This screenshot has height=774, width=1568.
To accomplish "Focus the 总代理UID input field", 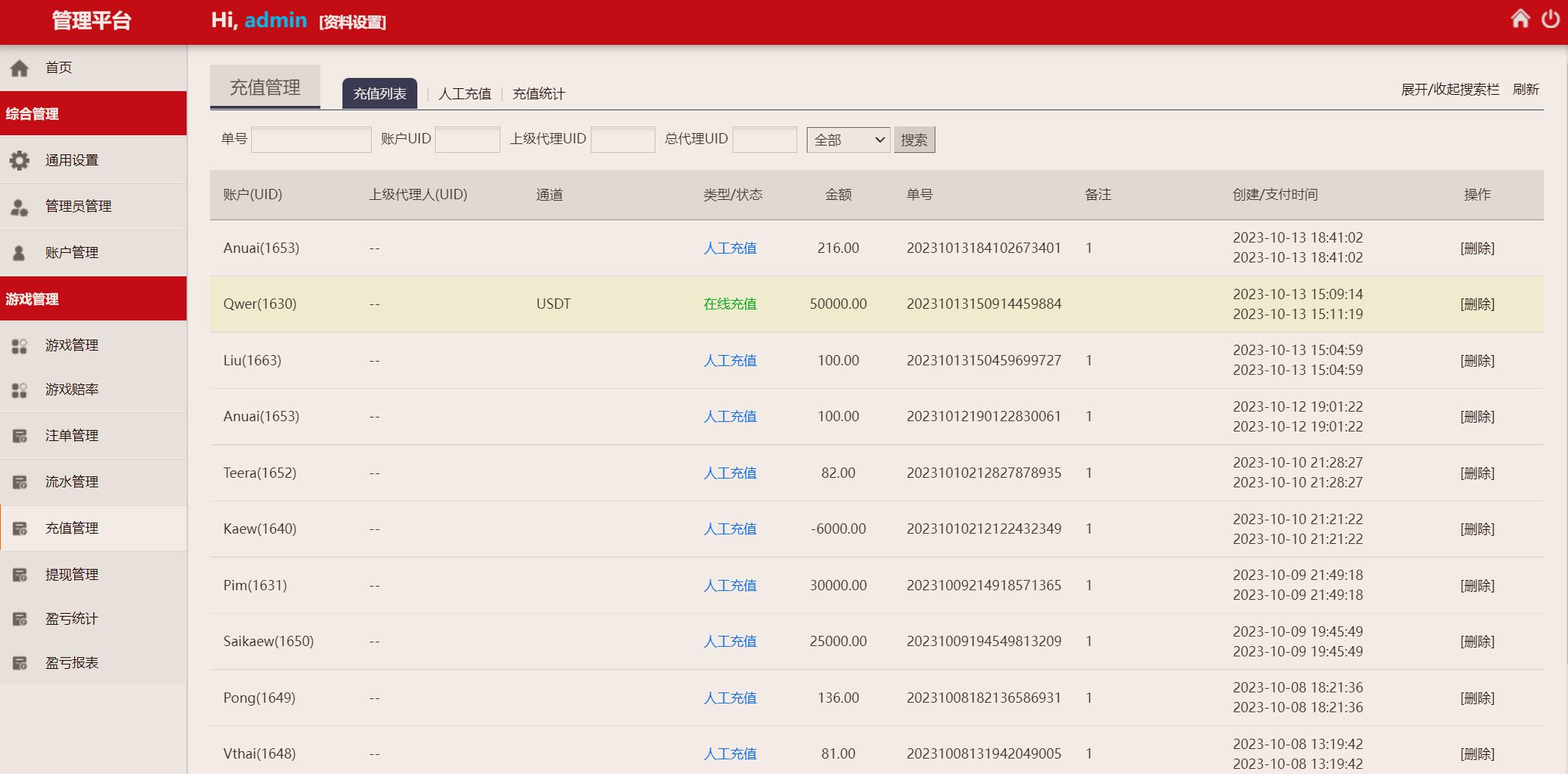I will (x=765, y=140).
